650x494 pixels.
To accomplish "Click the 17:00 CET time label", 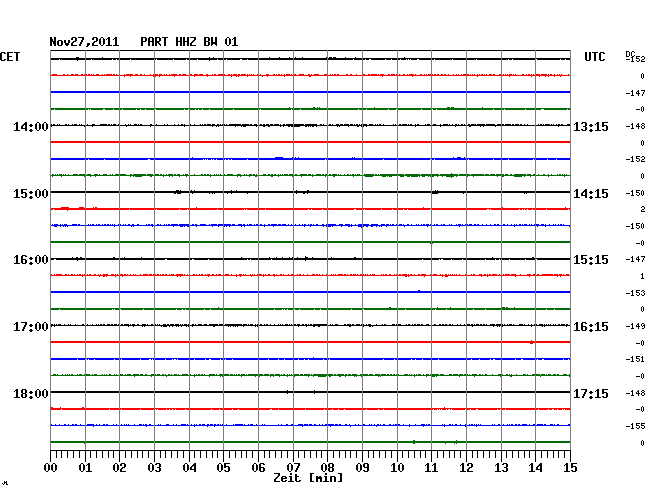I will pyautogui.click(x=31, y=327).
